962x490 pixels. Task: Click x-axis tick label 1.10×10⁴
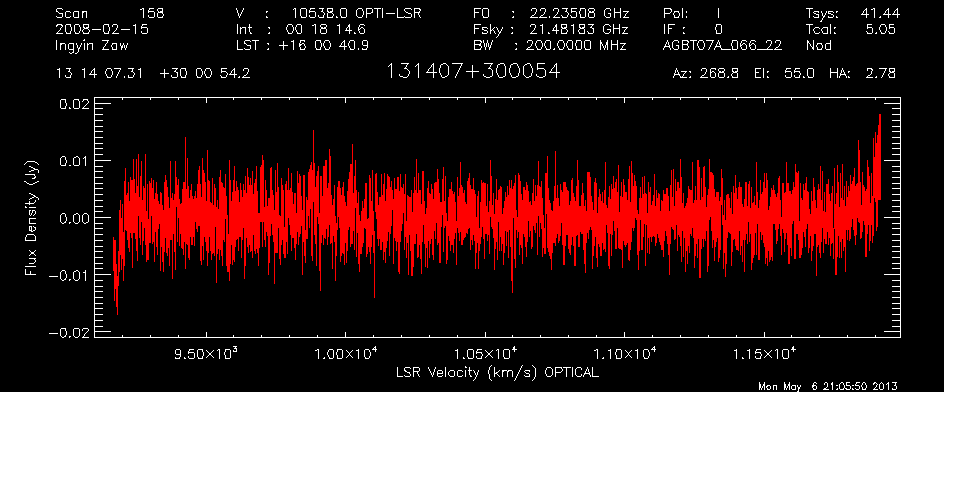[x=625, y=354]
